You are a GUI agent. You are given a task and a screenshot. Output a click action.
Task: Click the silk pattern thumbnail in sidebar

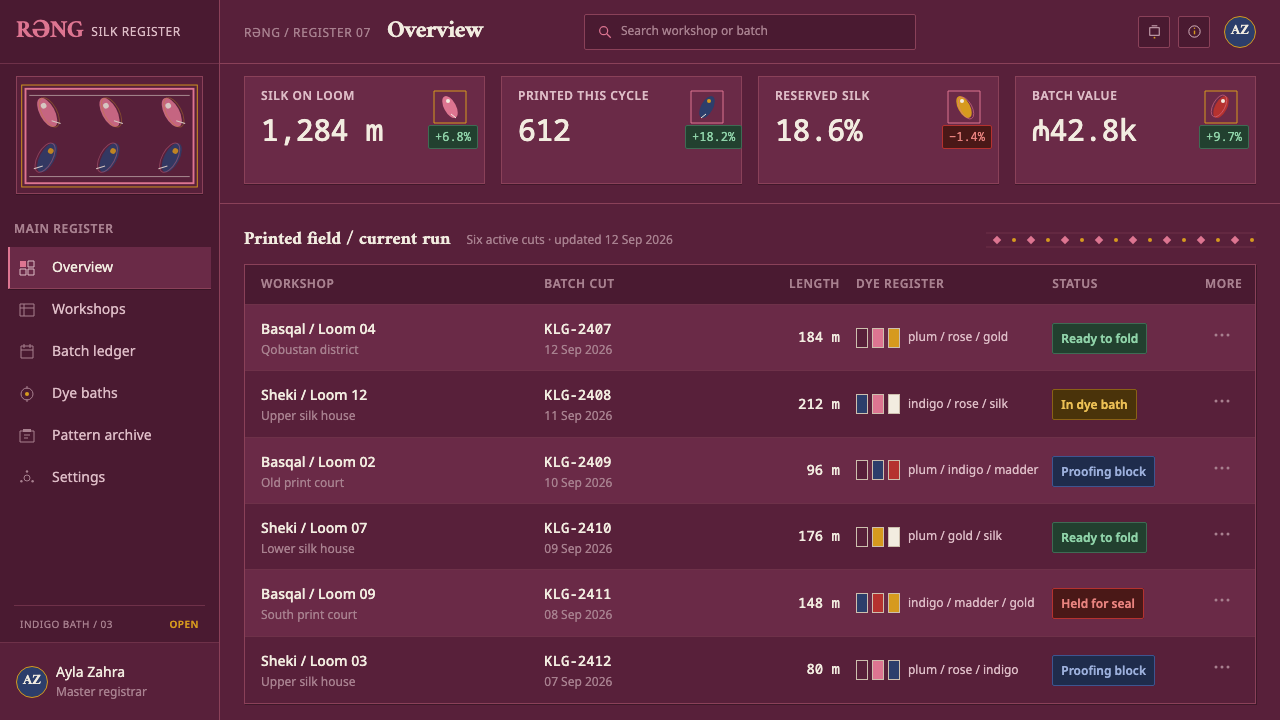point(109,135)
